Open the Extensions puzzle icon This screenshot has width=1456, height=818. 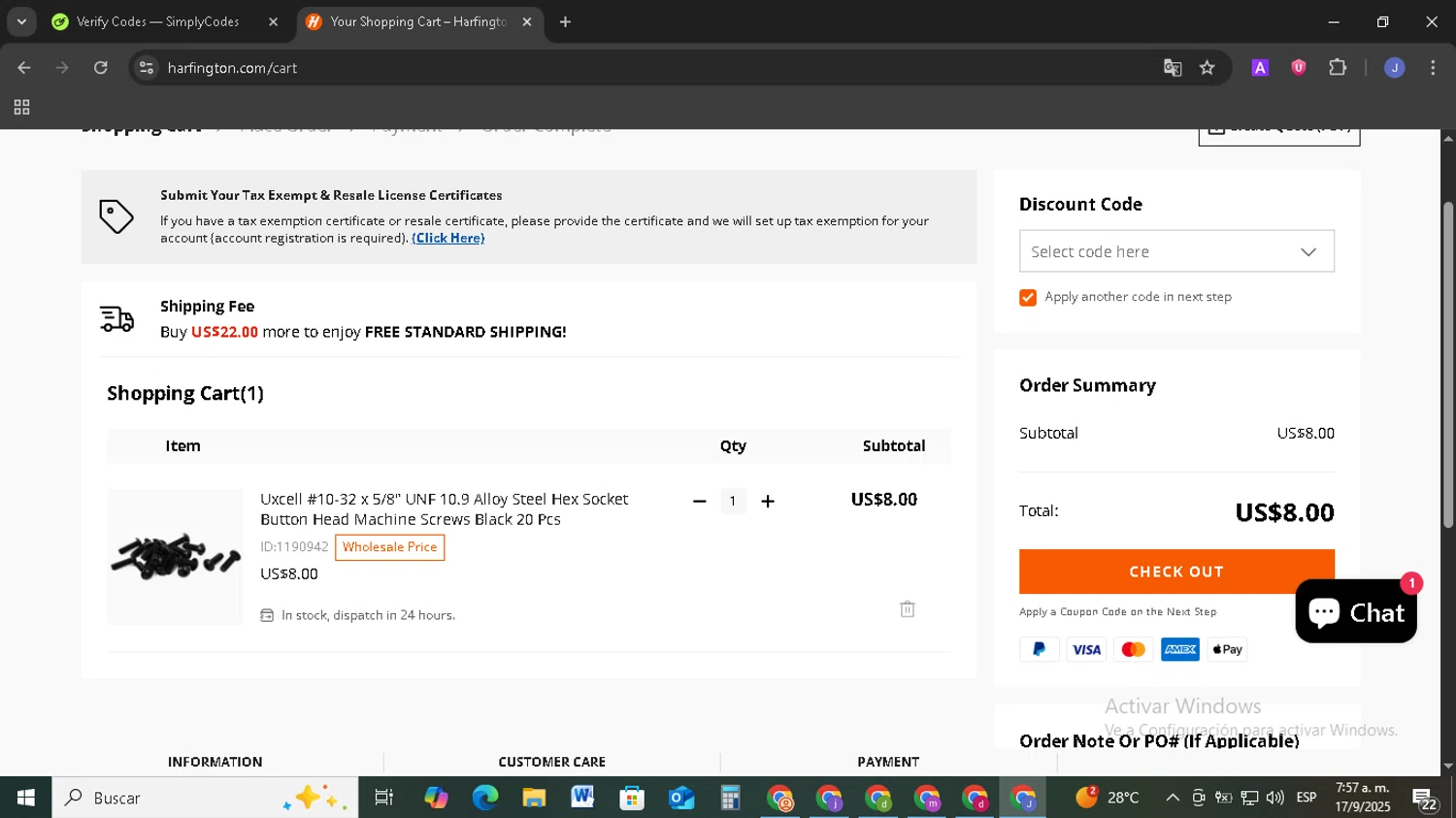tap(1338, 68)
